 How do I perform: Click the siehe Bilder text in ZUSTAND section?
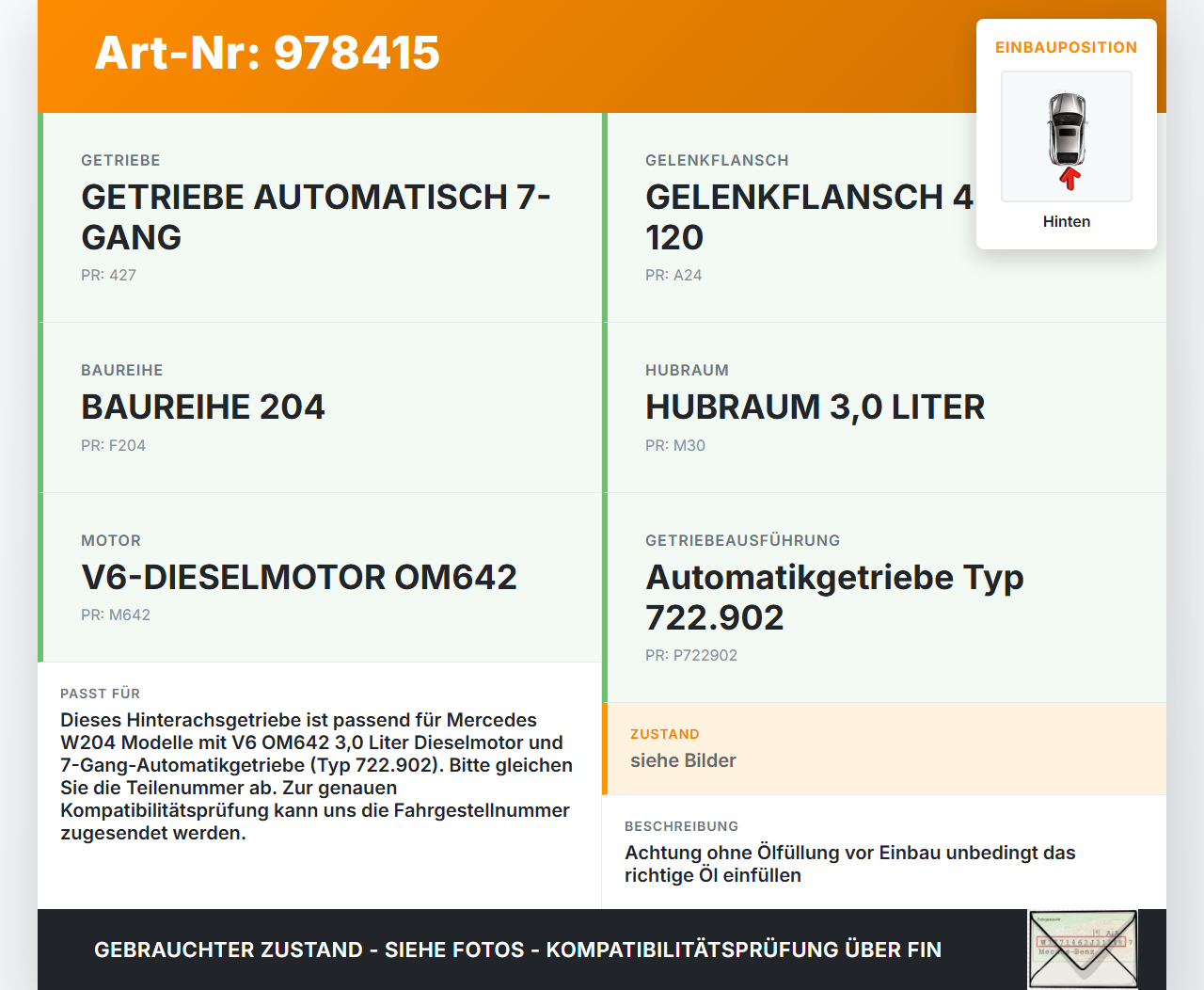(683, 760)
